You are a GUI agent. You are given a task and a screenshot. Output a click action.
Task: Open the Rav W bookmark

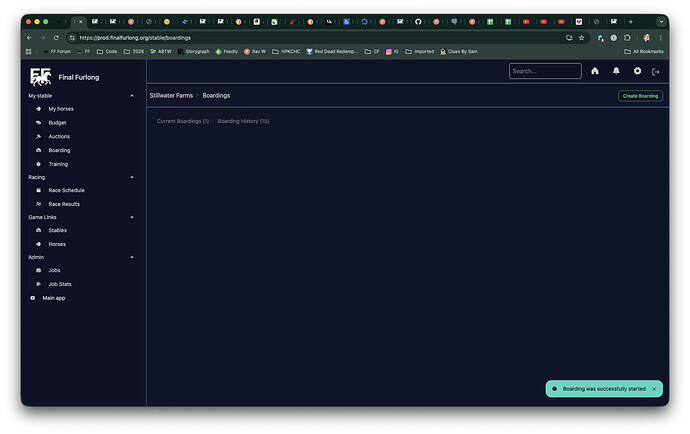255,51
